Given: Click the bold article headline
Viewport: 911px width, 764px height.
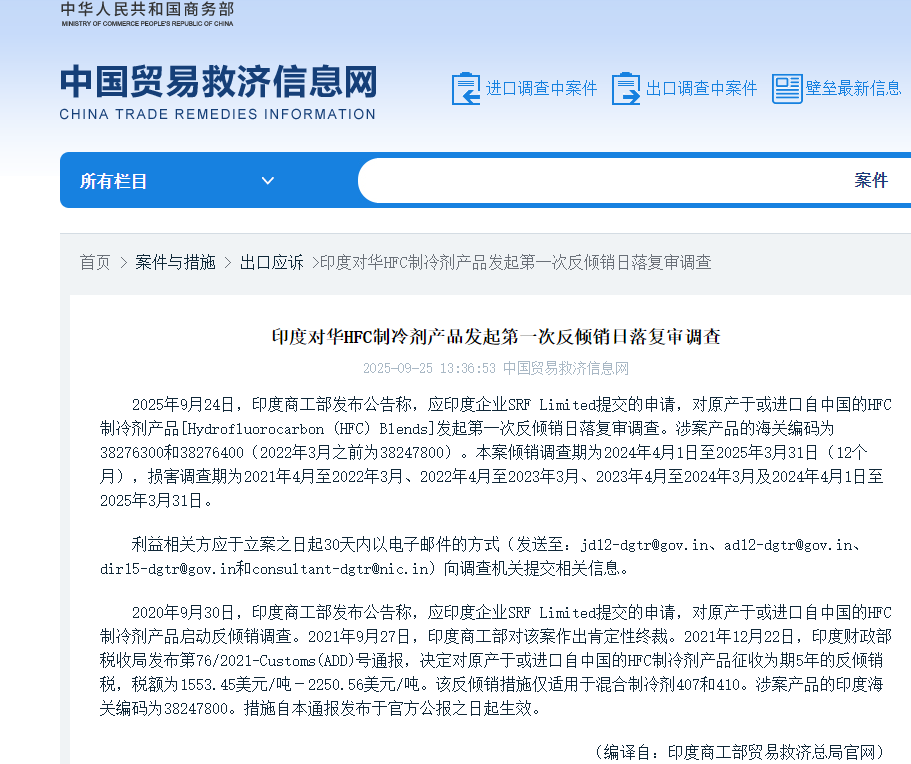Looking at the screenshot, I should [496, 337].
